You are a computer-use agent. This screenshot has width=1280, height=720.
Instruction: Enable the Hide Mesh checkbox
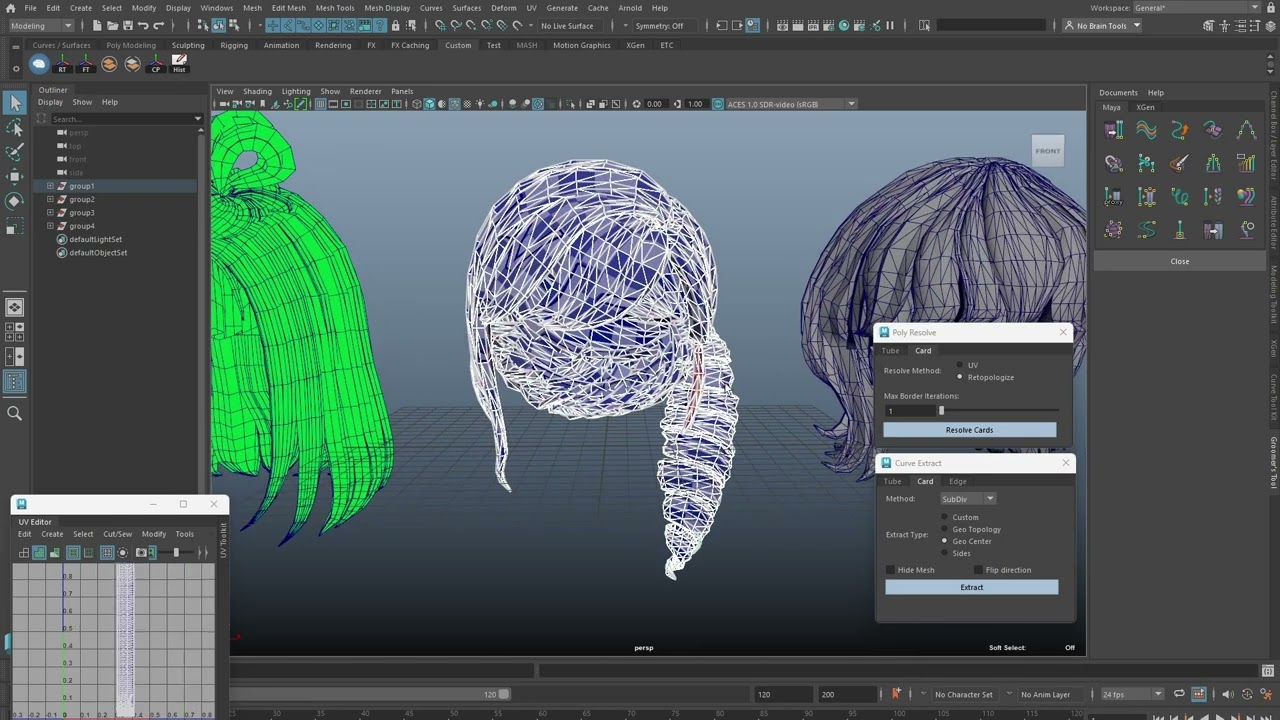(891, 570)
